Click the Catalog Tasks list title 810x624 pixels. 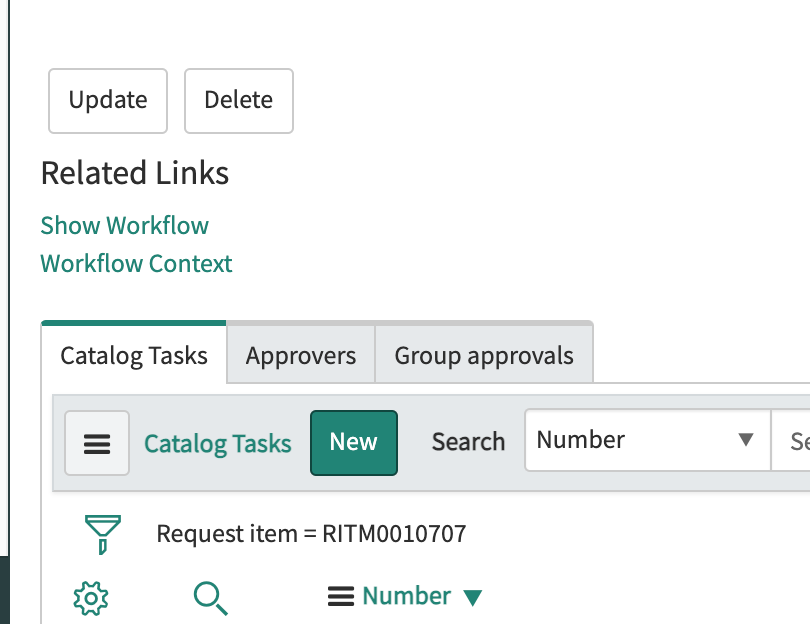tap(218, 444)
